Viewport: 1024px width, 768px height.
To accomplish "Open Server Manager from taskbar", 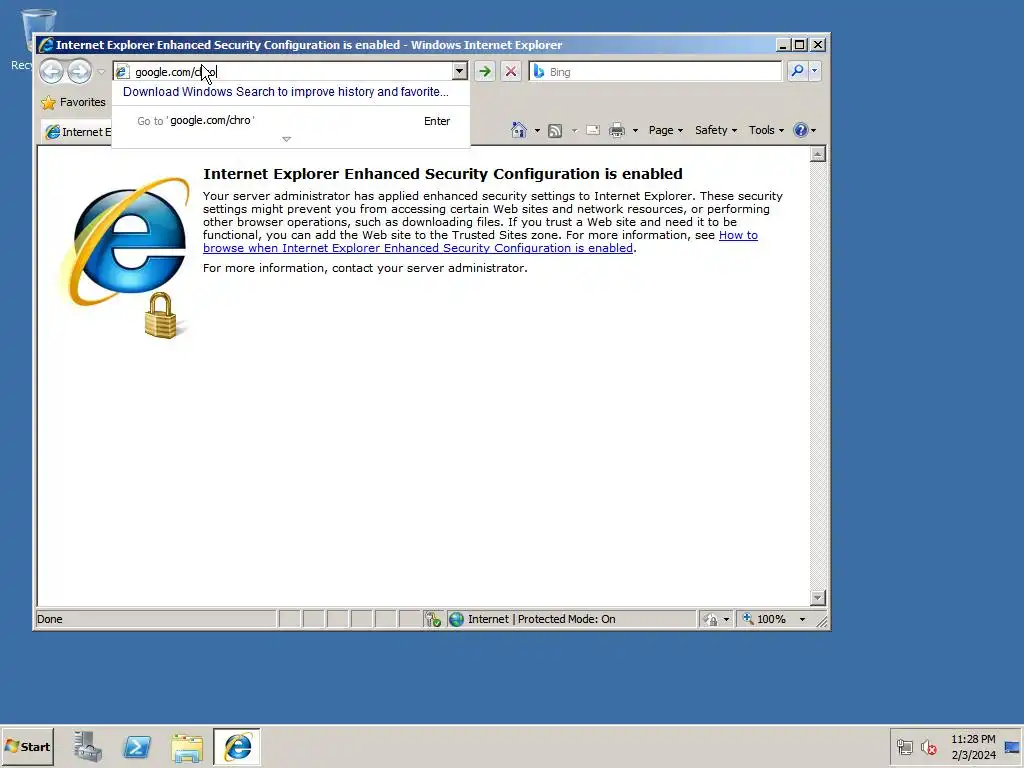I will coord(88,747).
